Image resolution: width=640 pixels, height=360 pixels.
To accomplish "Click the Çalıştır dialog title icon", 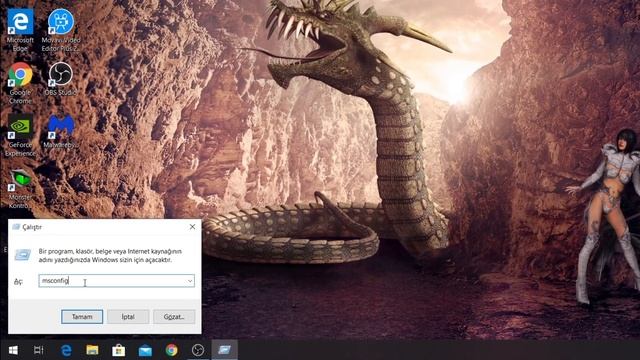I will tap(16, 227).
